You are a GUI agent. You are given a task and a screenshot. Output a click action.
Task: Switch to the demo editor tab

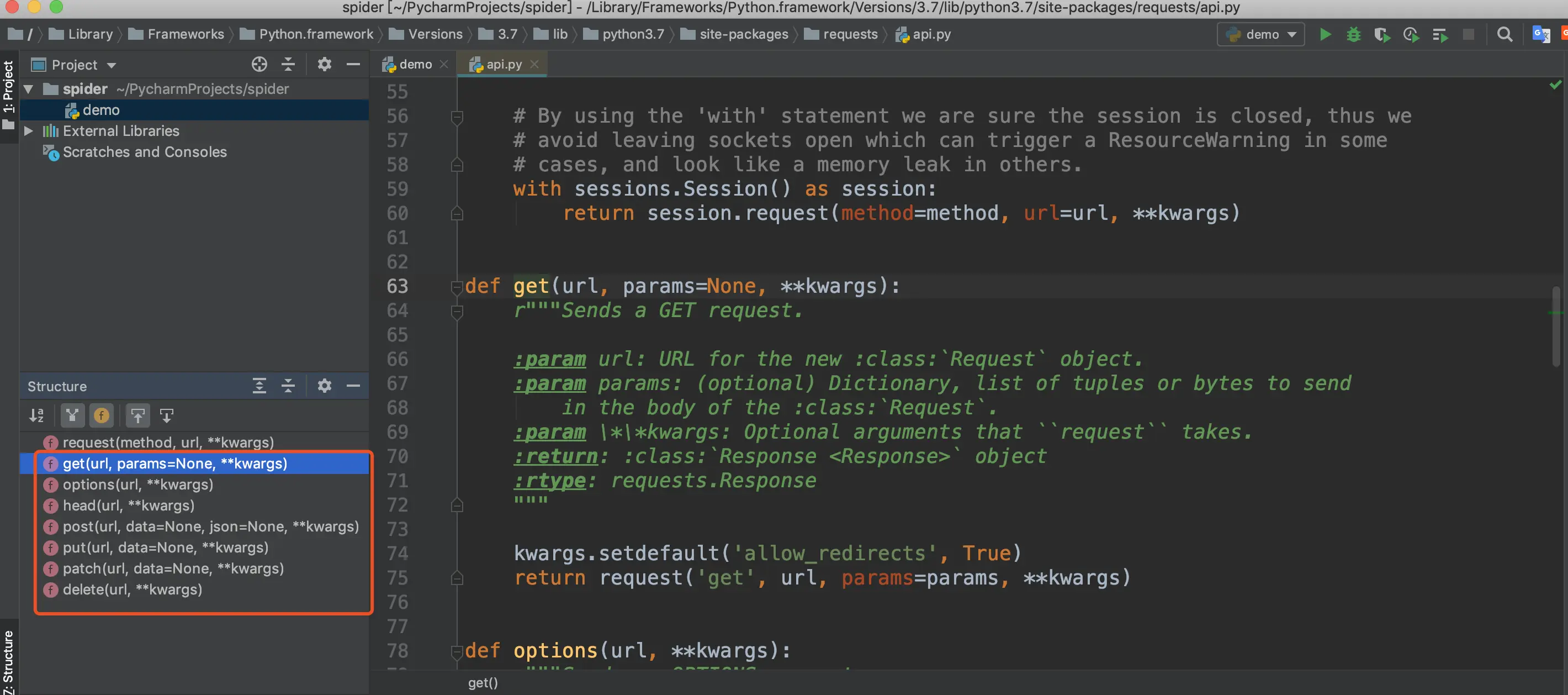415,64
